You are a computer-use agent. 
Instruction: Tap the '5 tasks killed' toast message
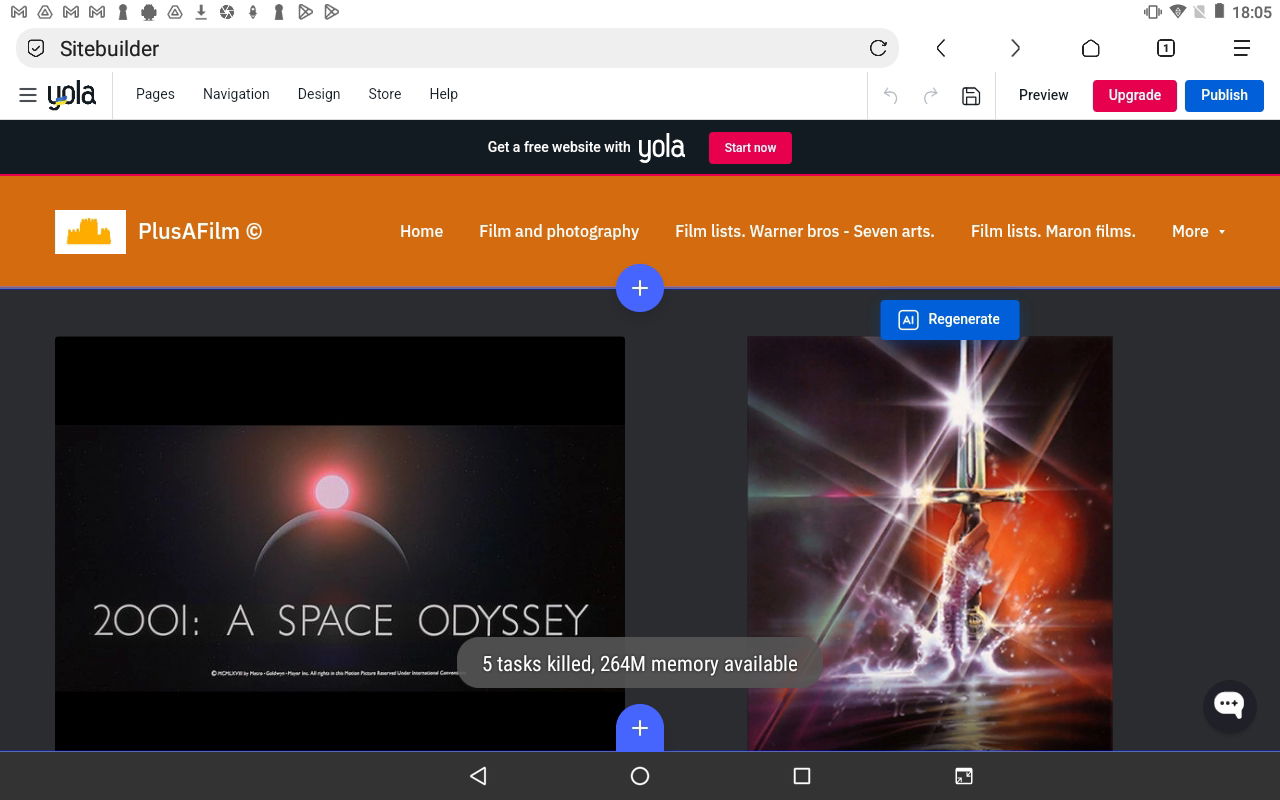click(640, 664)
